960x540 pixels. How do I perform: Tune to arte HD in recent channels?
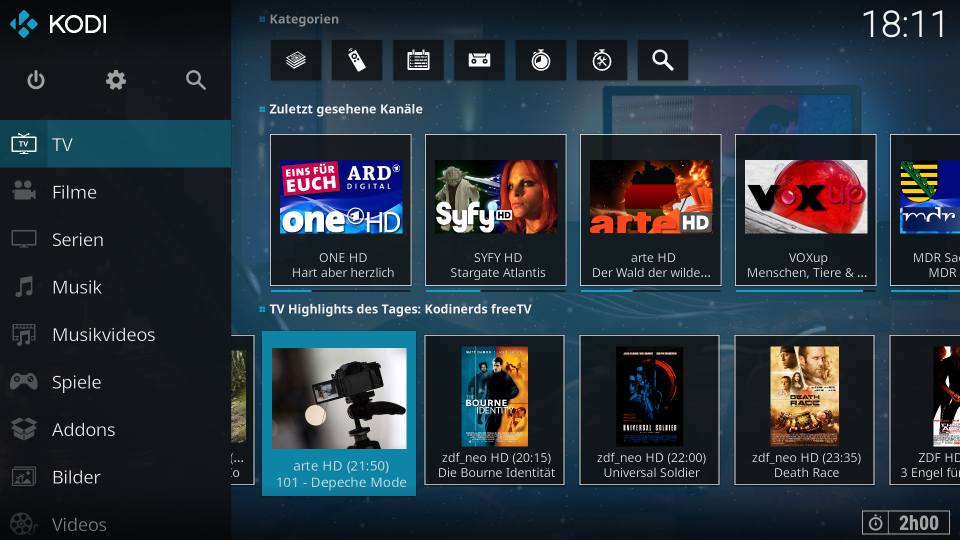[651, 210]
